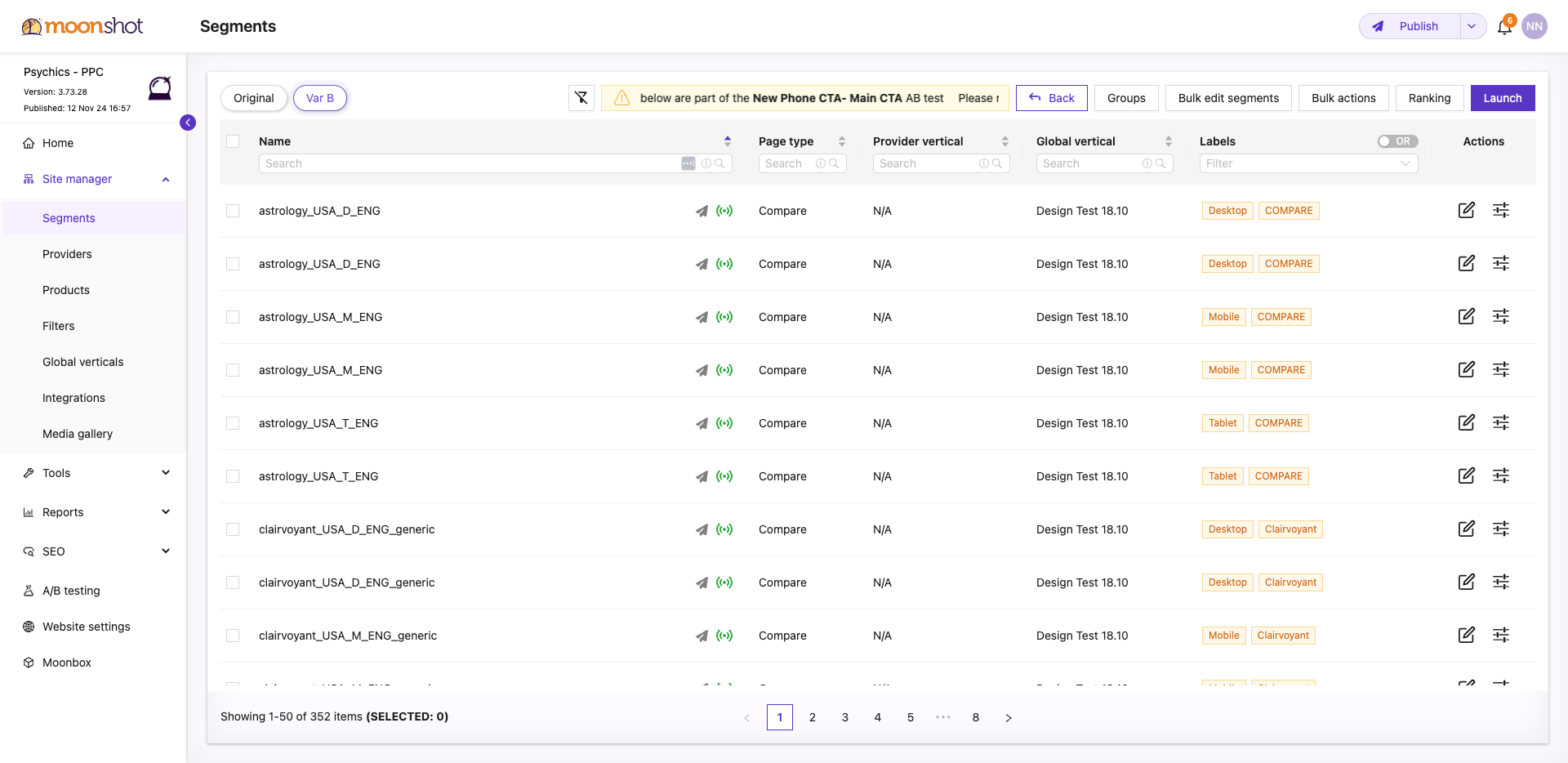Viewport: 1568px width, 763px height.
Task: Edit clairvoyant_USA_M_ENG_generic segment via pencil icon
Action: 1467,635
